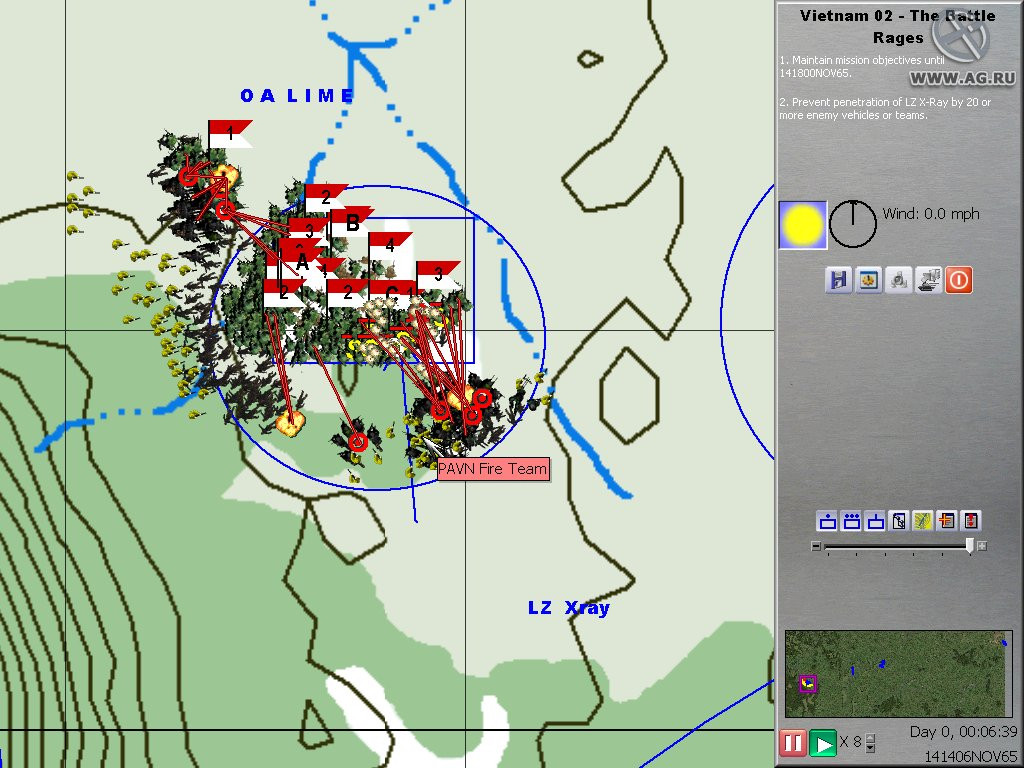Click the explosion marker south of the A flag
Screen dimensions: 1024x768
coord(290,423)
